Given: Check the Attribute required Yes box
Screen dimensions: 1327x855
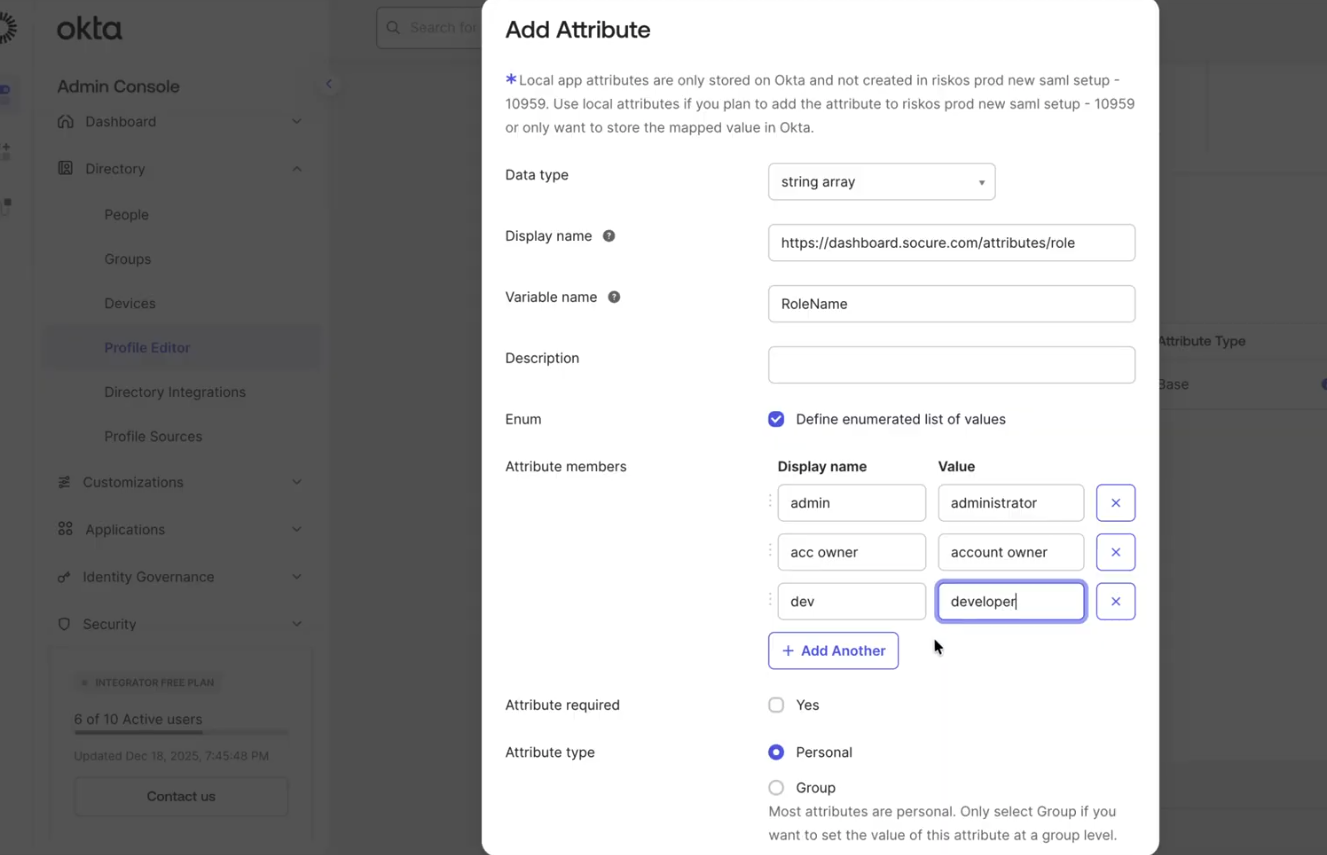Looking at the screenshot, I should 776,705.
